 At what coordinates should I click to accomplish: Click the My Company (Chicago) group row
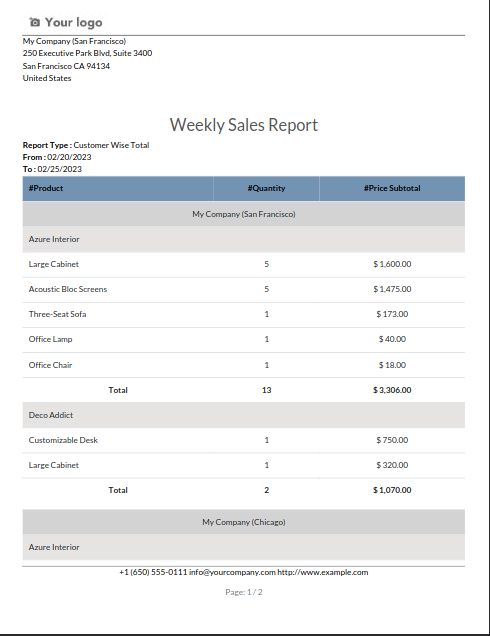[244, 522]
